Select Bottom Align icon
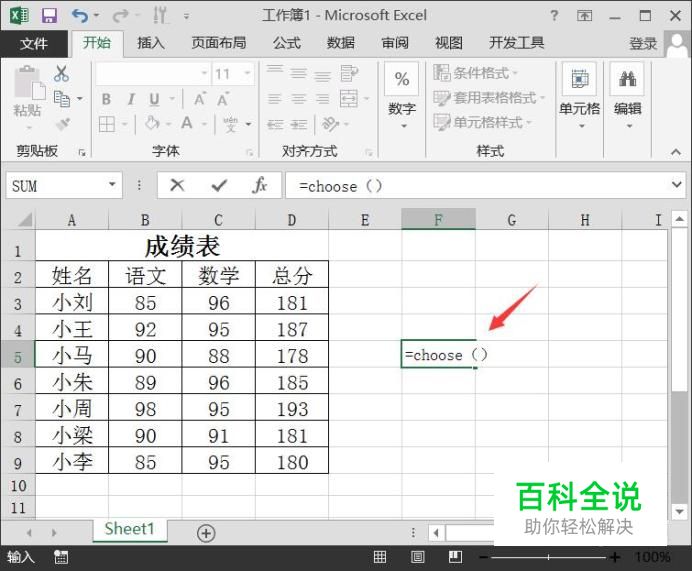 323,75
